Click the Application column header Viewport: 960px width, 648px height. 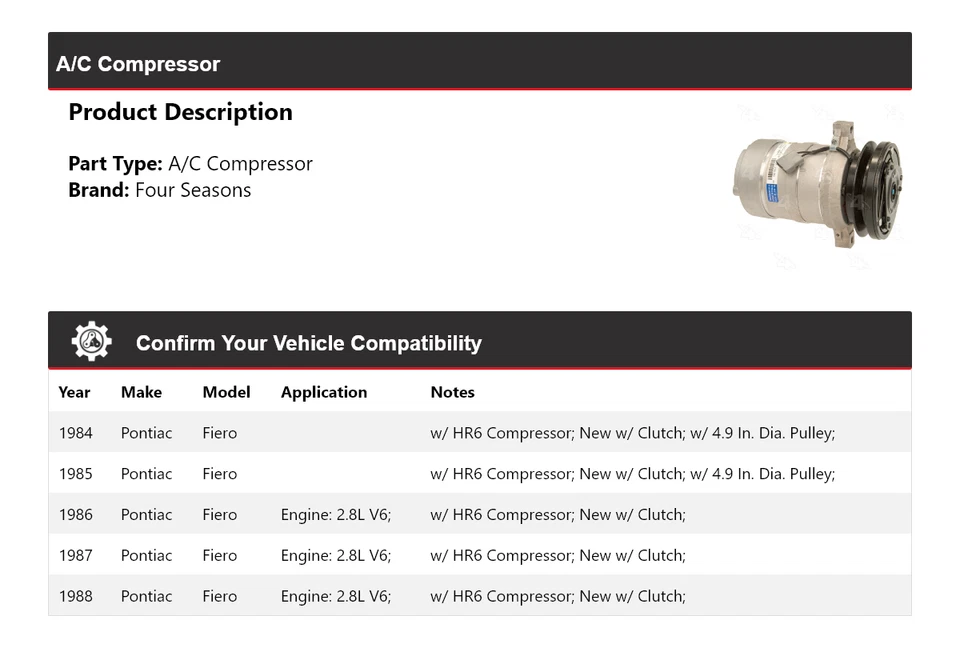(x=323, y=392)
